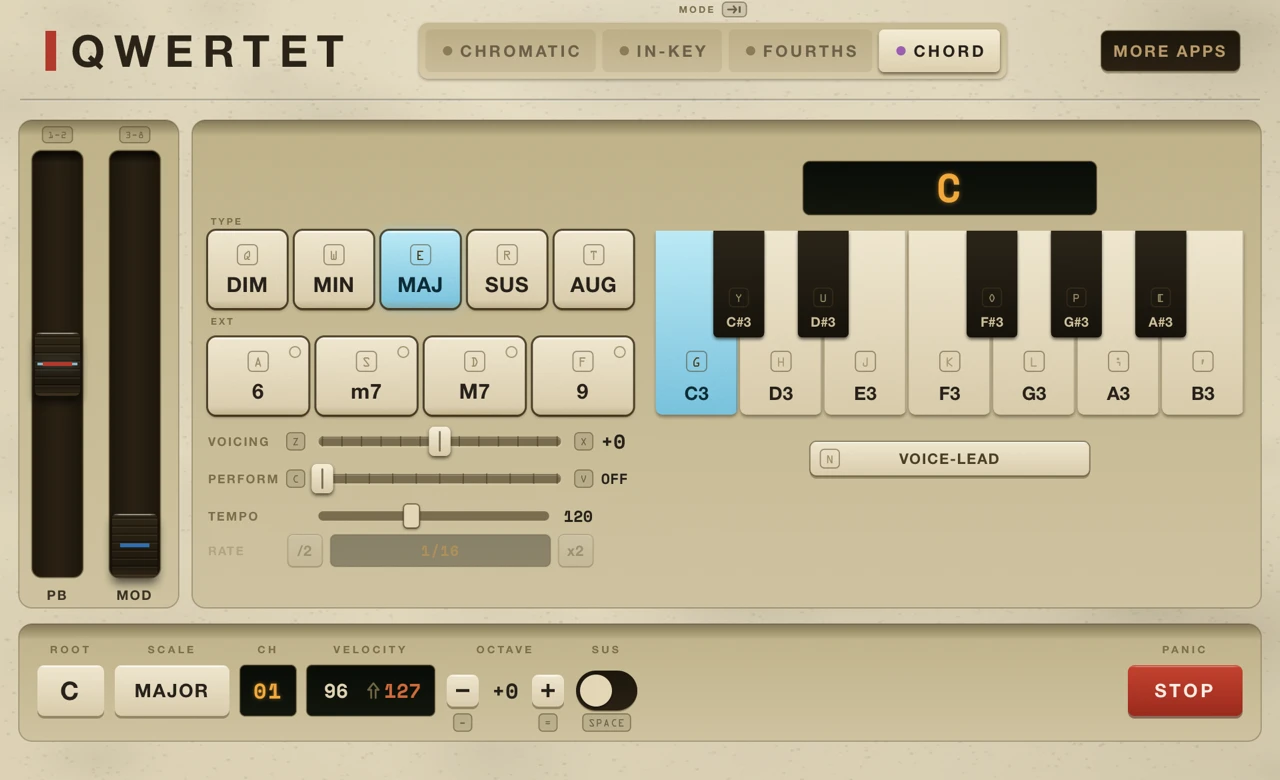Screen dimensions: 1280x780
Task: Click the V key perform increase icon
Action: point(584,479)
